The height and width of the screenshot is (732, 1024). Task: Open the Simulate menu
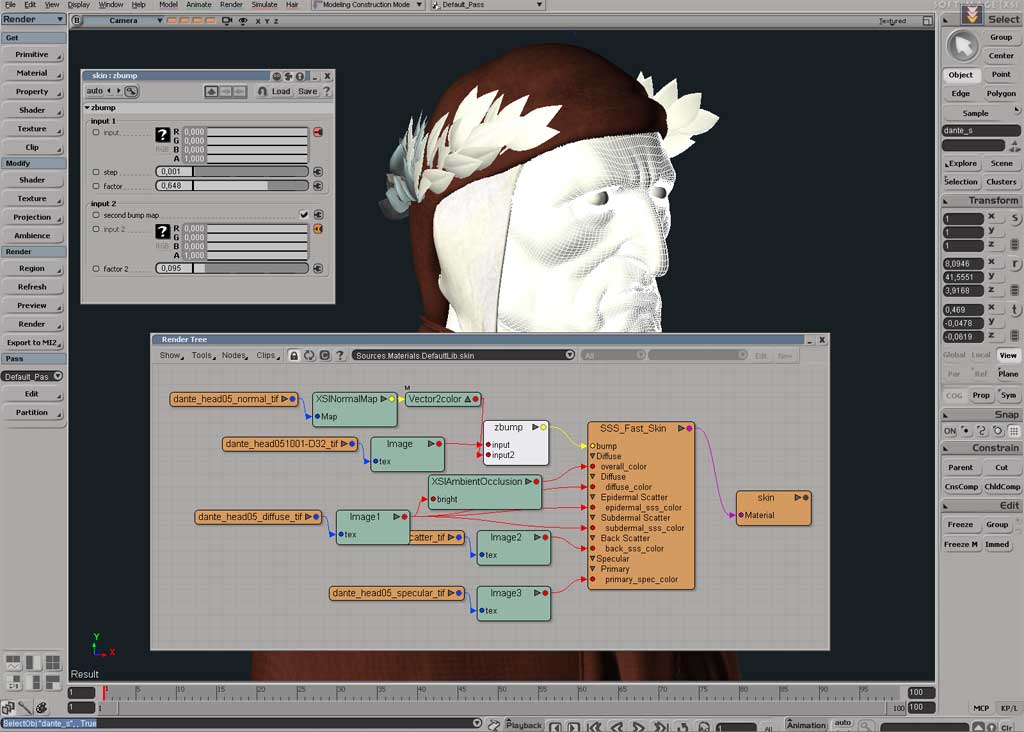pos(264,5)
